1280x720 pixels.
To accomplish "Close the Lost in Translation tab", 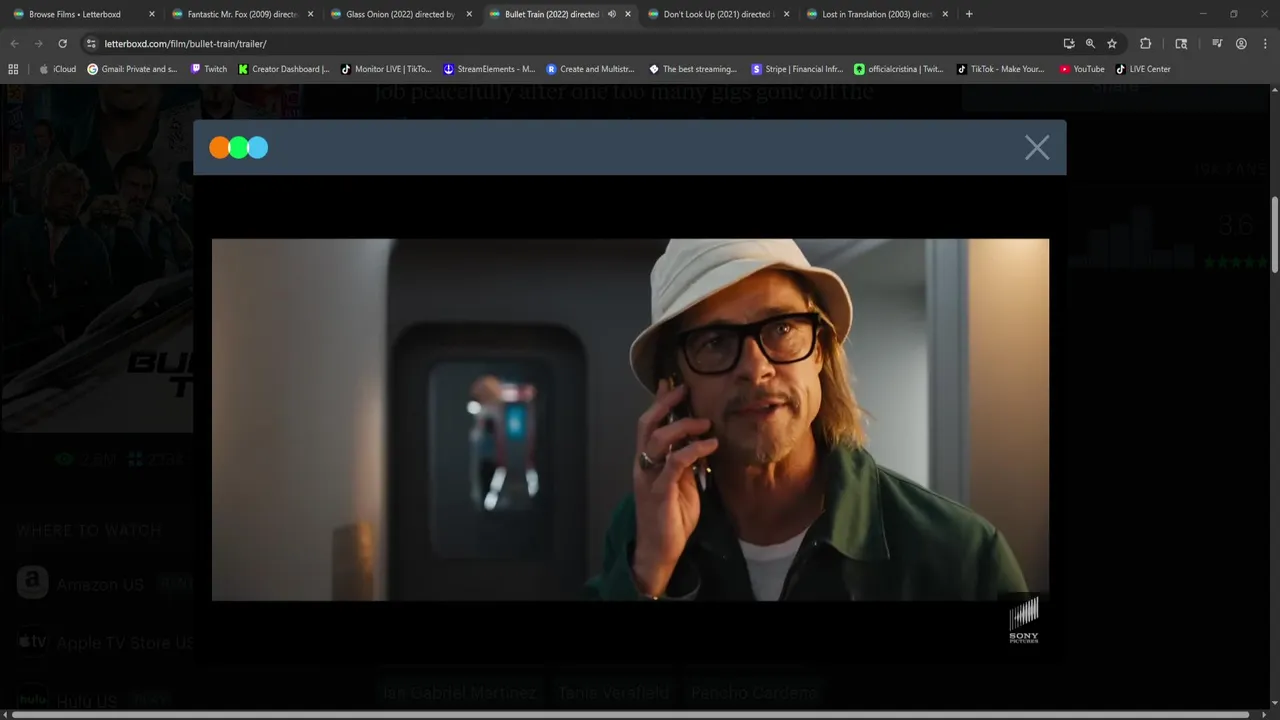I will pos(945,14).
